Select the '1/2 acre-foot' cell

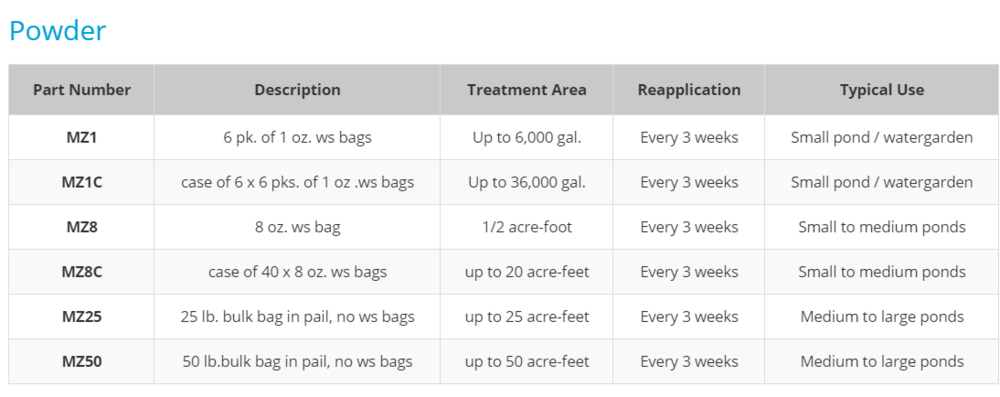(527, 227)
